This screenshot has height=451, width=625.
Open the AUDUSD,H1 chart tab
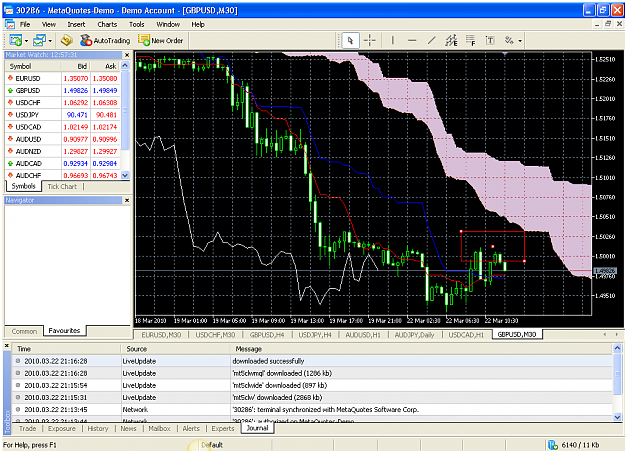pos(363,335)
